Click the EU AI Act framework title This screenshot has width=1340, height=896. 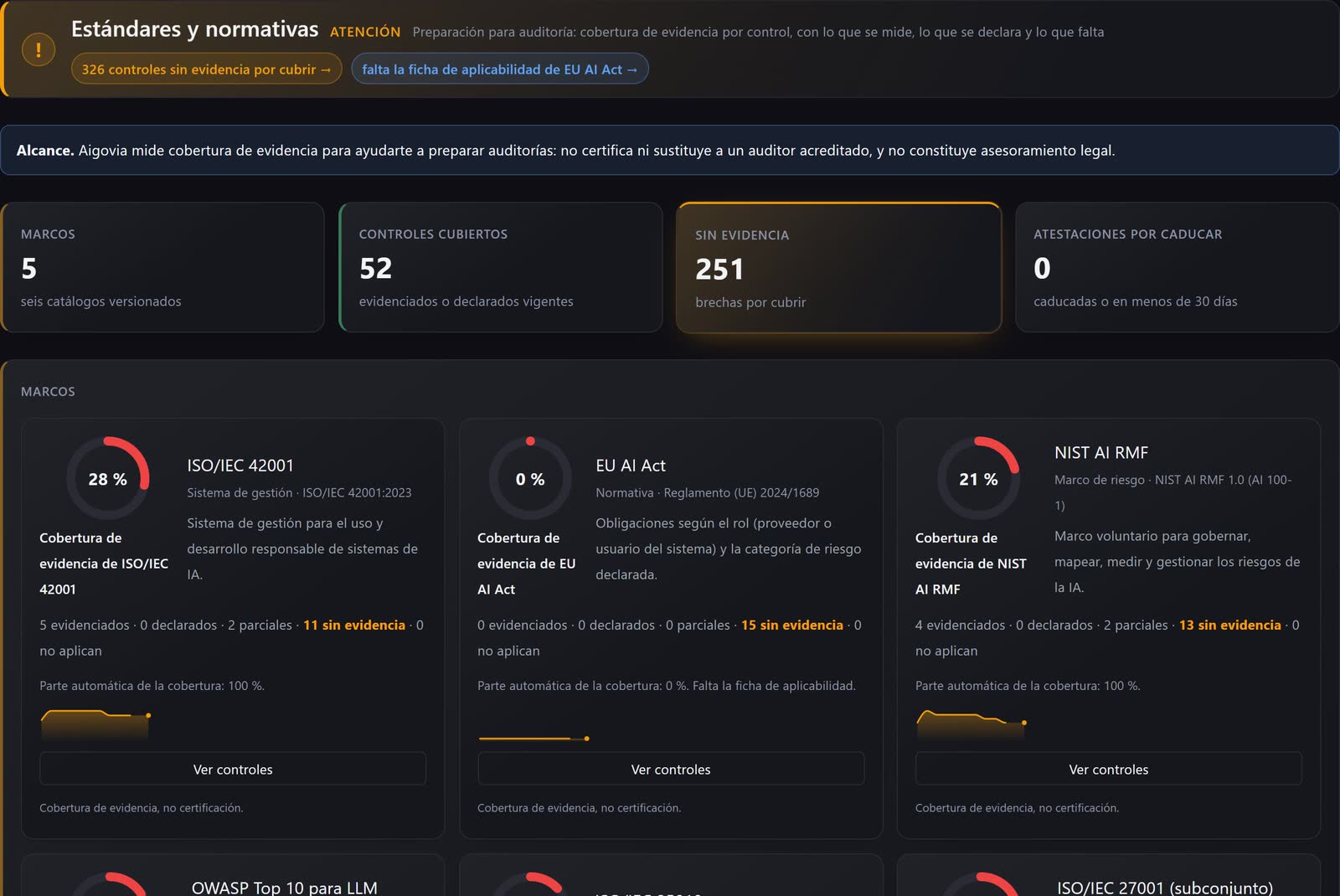(x=631, y=466)
